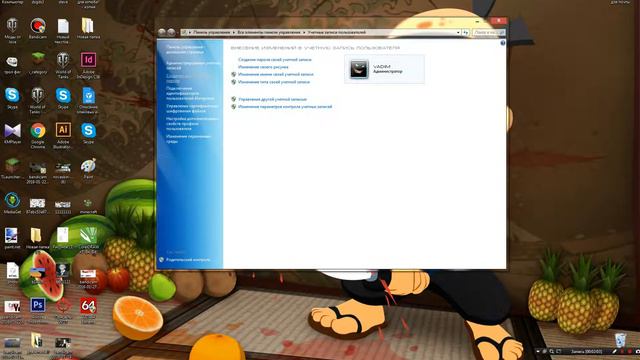This screenshot has width=640, height=360.
Task: Open Control Panel home page sidebar link
Action: coord(185,49)
